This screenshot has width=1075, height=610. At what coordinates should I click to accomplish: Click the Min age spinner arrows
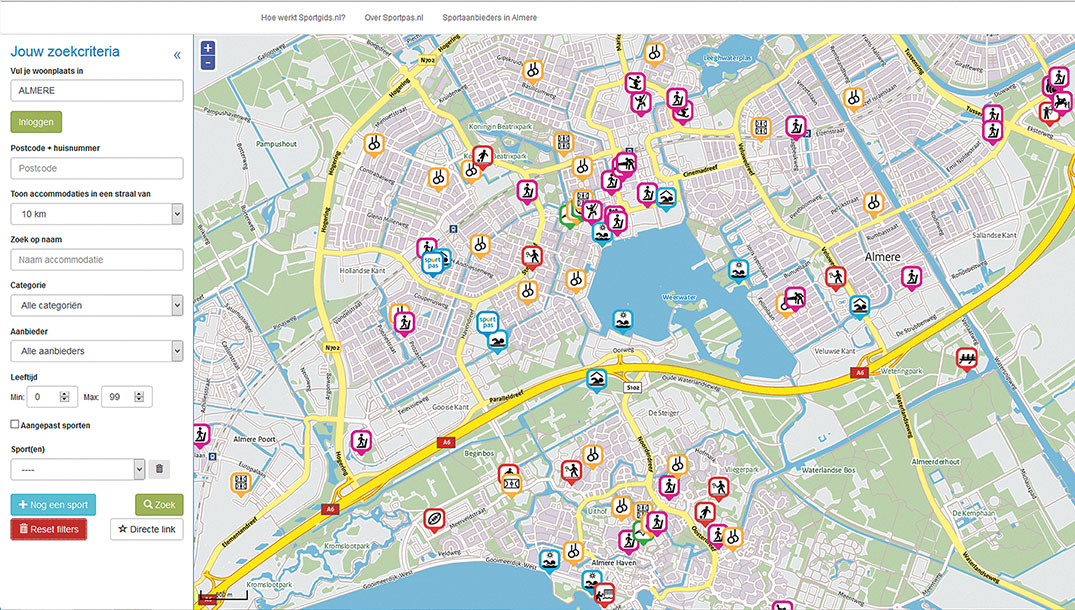(64, 397)
